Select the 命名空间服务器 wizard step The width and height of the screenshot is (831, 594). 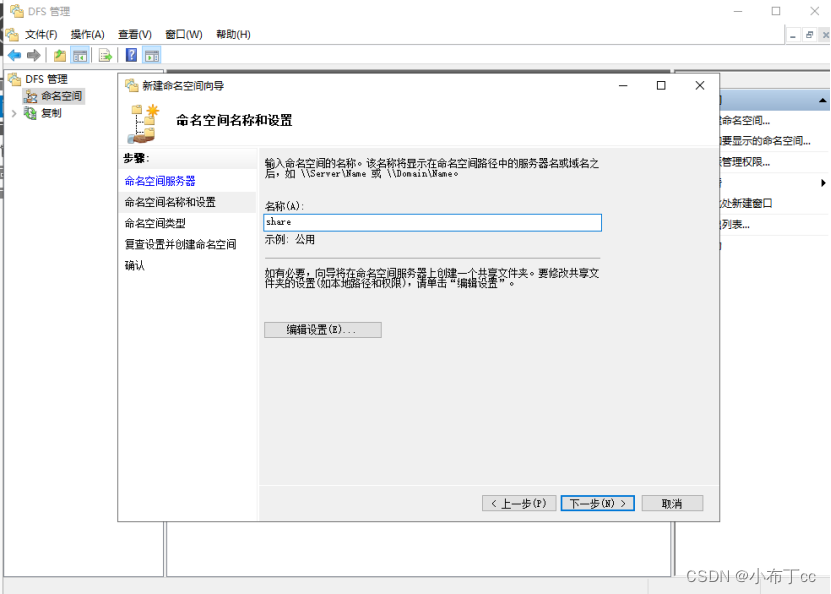click(160, 183)
